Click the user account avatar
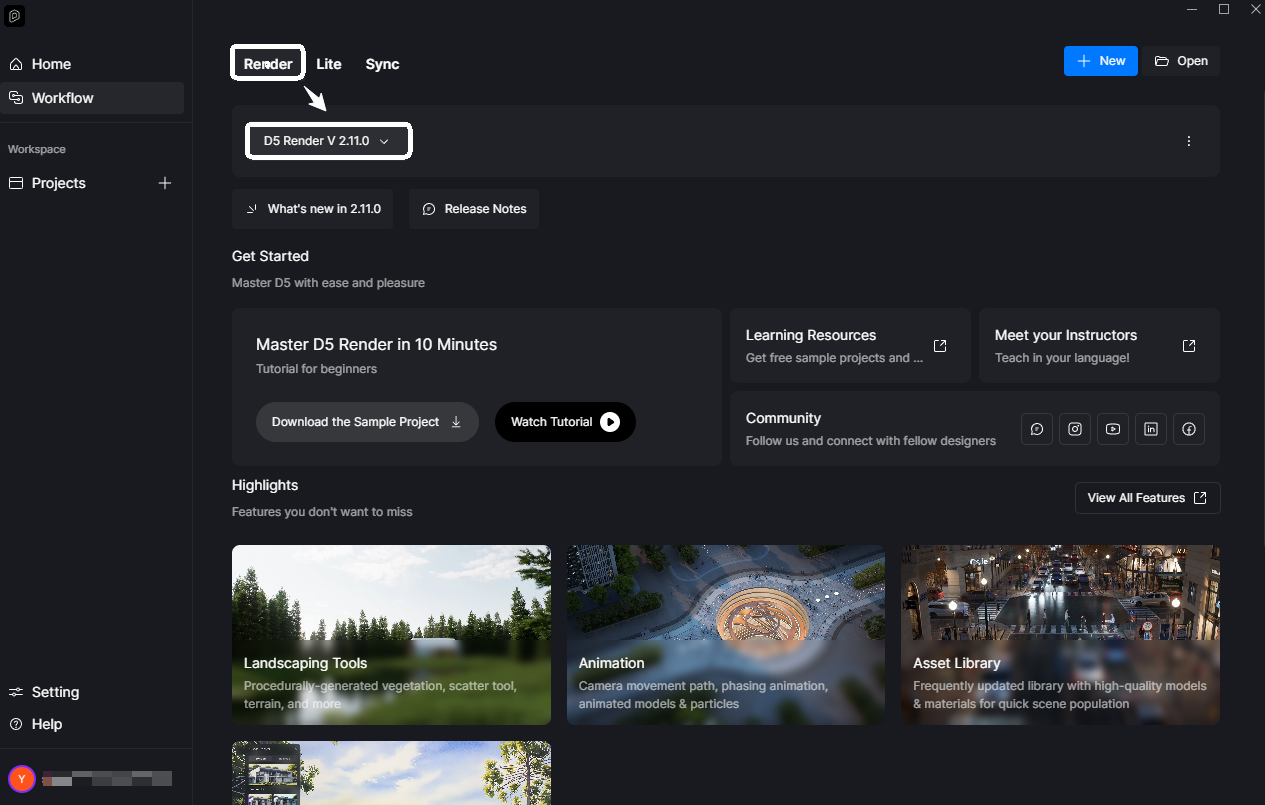The width and height of the screenshot is (1265, 805). [22, 778]
